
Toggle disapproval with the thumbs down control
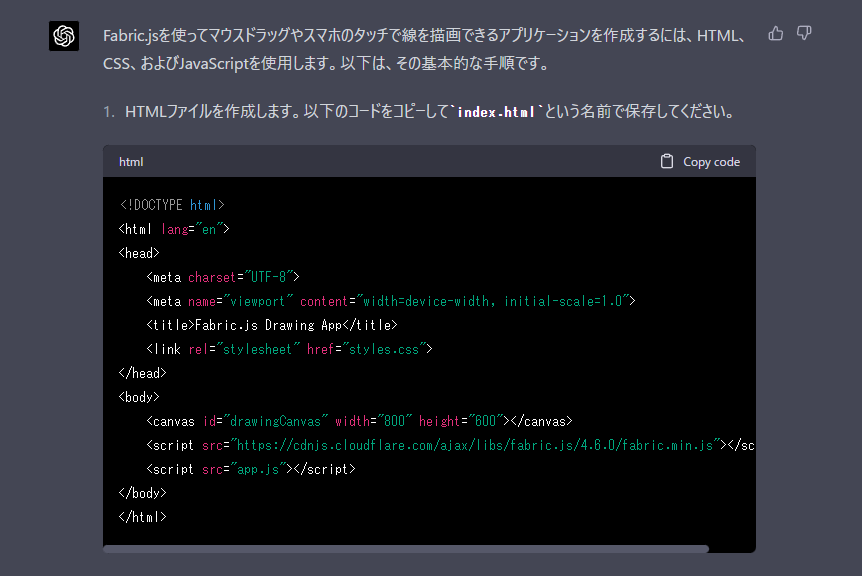point(804,33)
